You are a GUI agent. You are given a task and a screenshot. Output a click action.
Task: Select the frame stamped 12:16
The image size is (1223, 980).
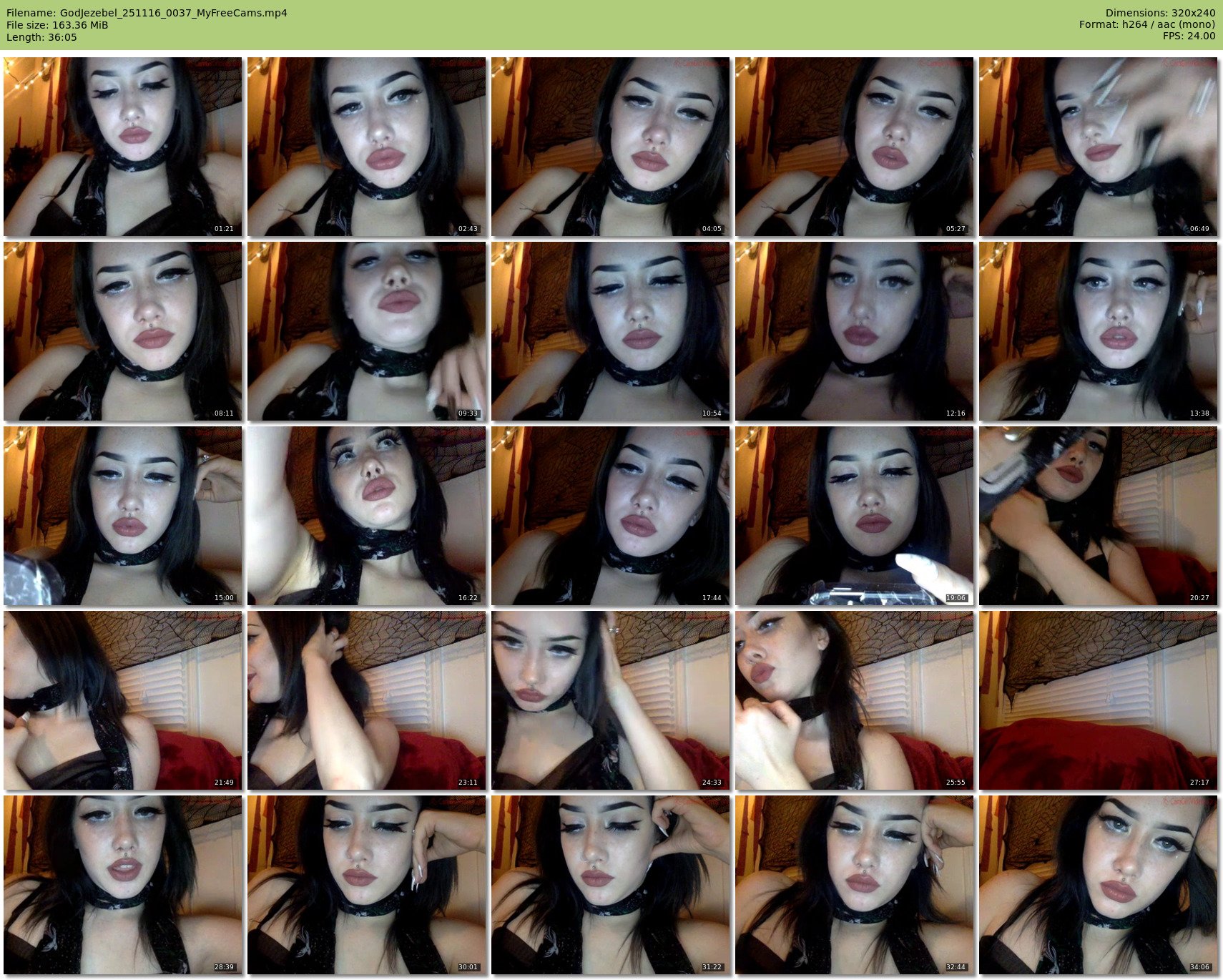(854, 331)
